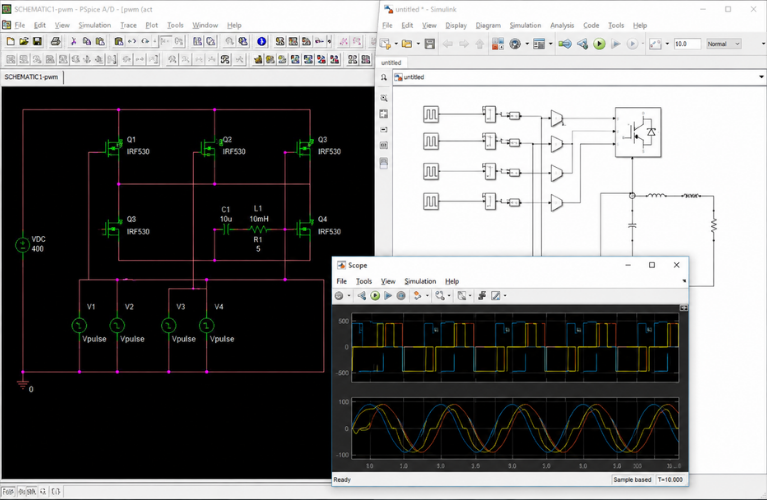
Task: Expand Simulink Open folder dropdown arrow
Action: tap(418, 44)
